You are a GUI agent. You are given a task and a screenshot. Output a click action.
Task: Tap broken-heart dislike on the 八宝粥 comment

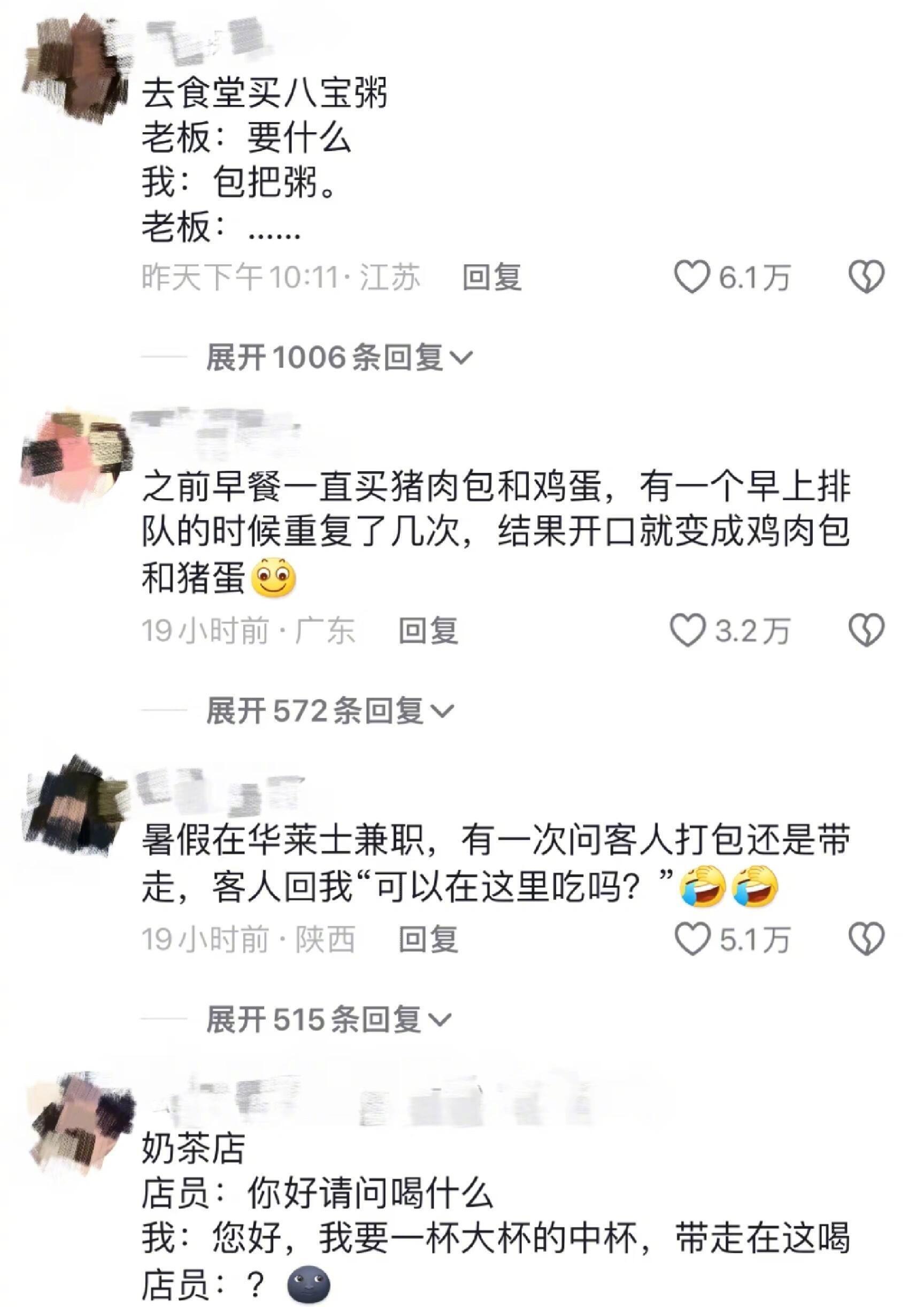[867, 277]
